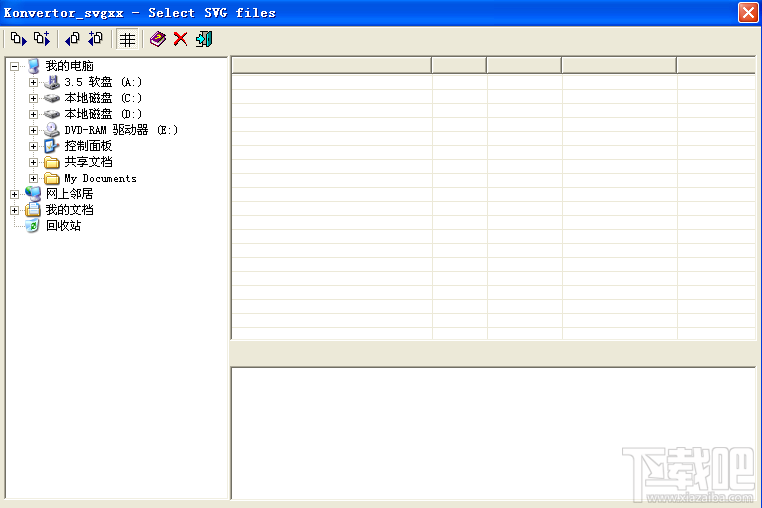Click the hard disk icon for D:
Screen dimensions: 762x508
tap(52, 114)
